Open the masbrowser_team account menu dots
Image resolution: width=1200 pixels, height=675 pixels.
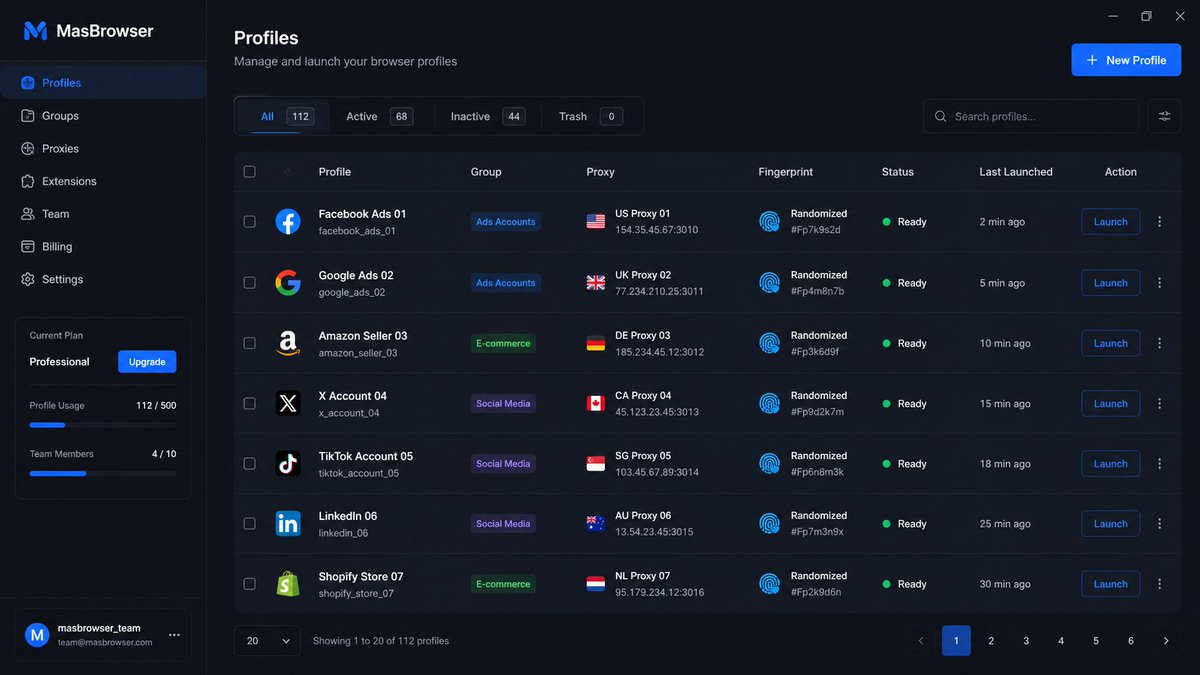pos(175,635)
